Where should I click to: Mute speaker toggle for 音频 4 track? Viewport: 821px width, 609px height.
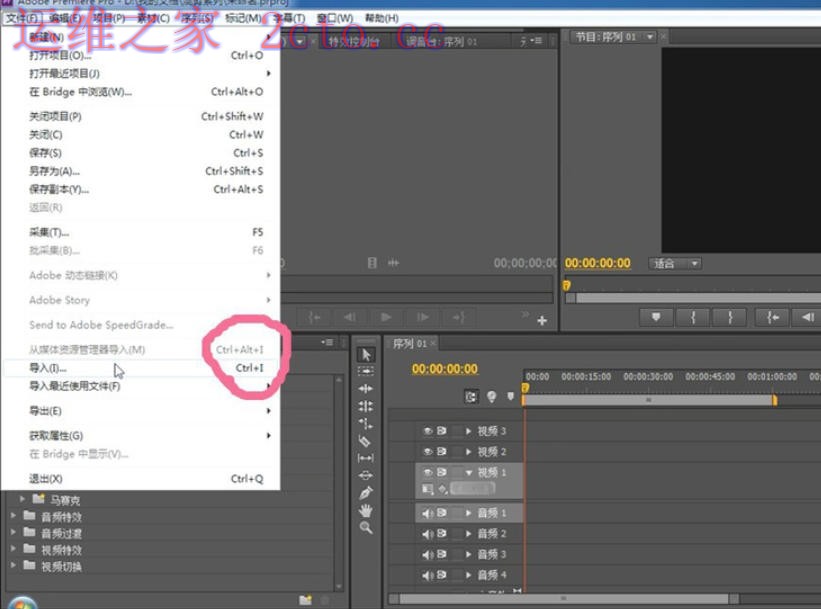click(x=428, y=575)
